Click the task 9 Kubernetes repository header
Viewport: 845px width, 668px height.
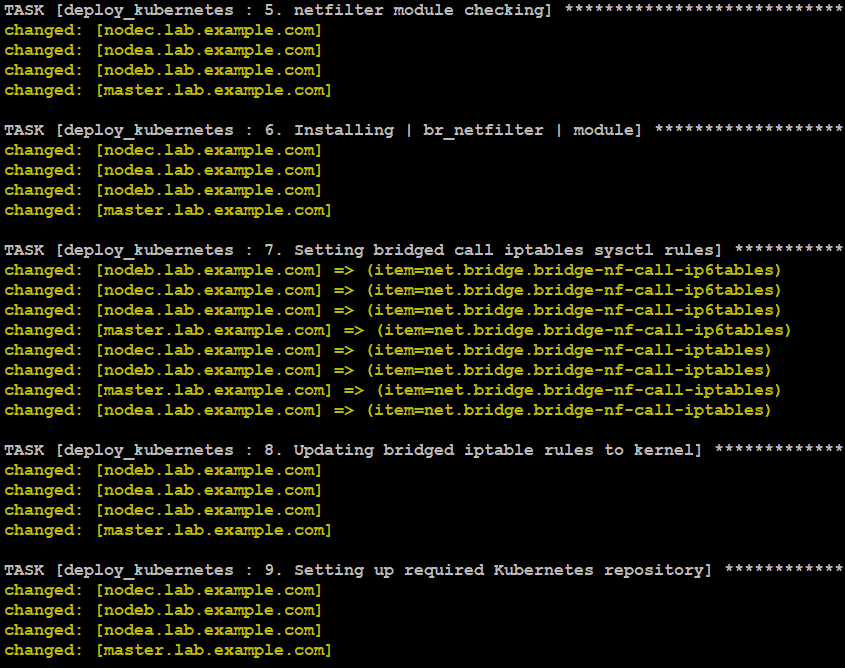[424, 570]
